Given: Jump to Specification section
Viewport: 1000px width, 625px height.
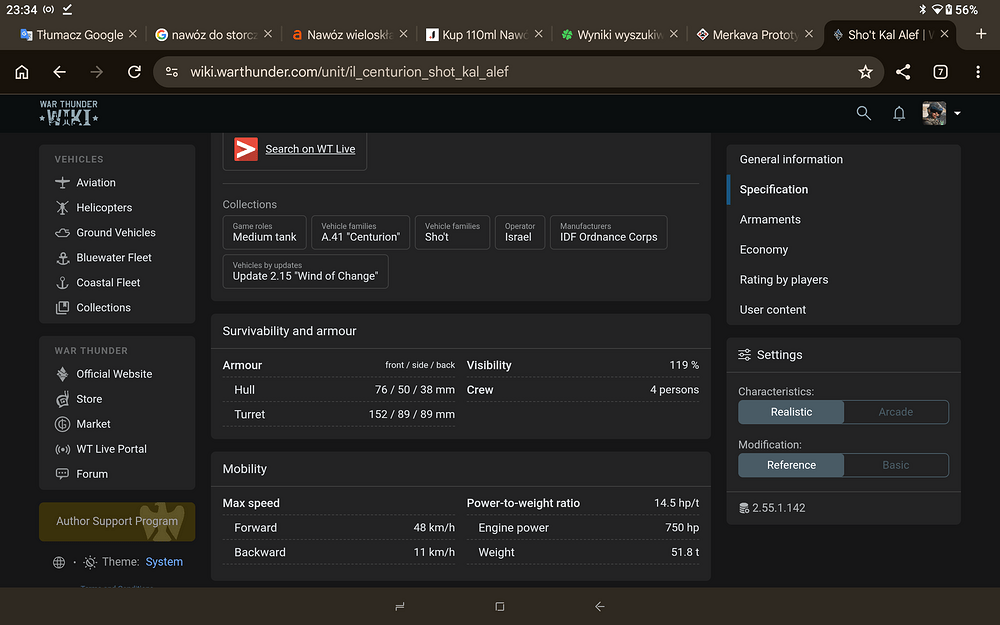Looking at the screenshot, I should click(x=774, y=189).
